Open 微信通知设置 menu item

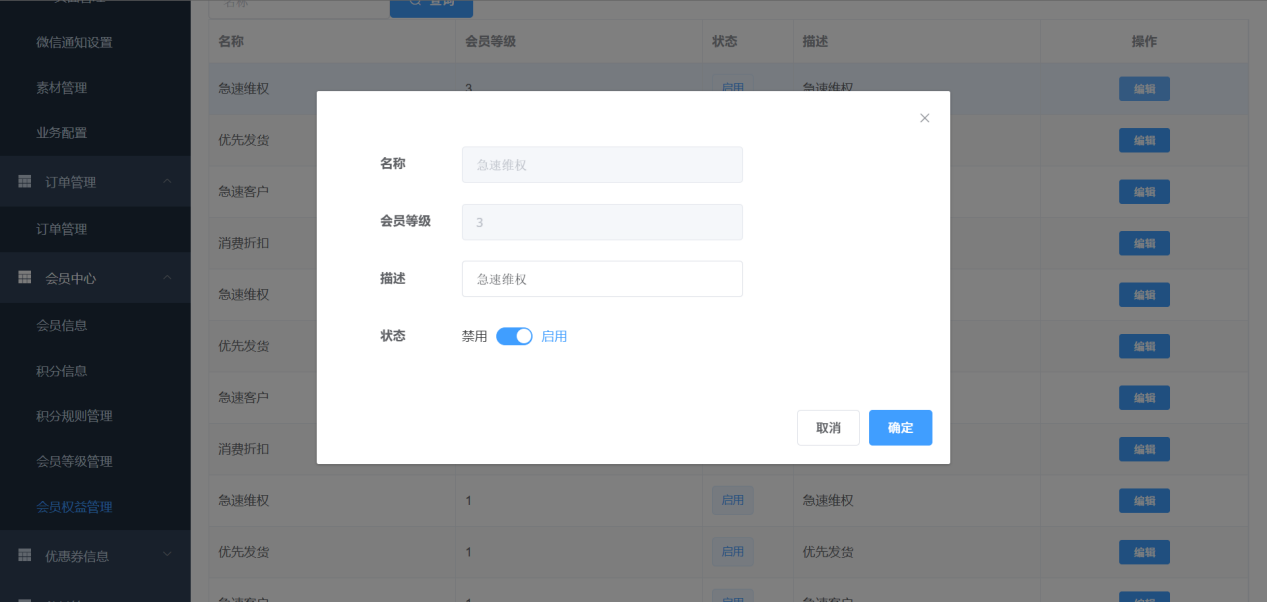click(74, 42)
